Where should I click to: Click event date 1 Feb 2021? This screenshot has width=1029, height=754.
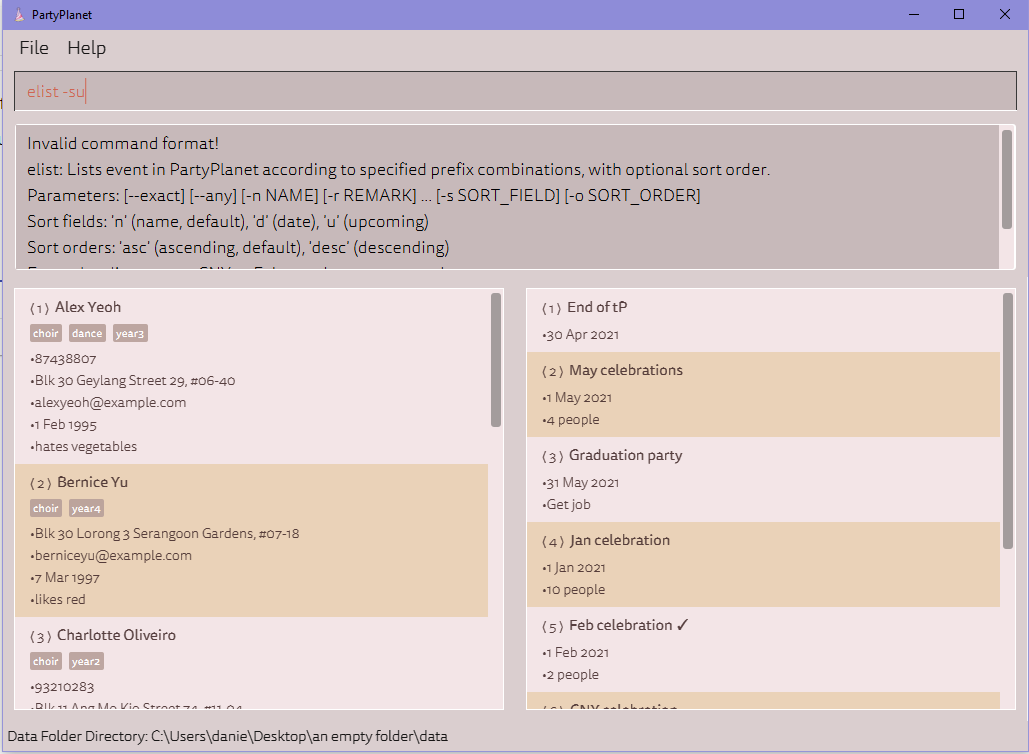click(576, 652)
